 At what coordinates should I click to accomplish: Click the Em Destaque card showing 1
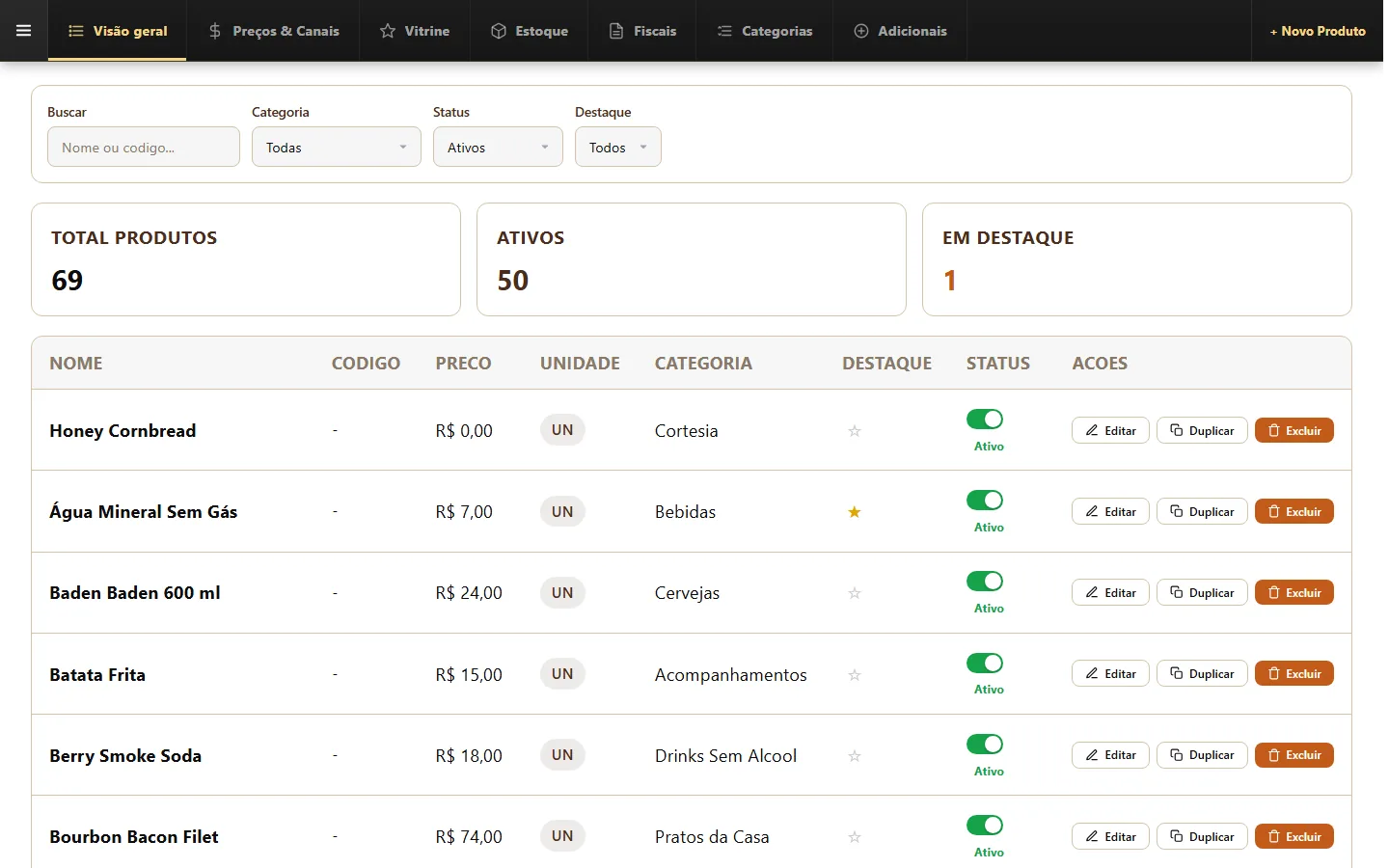1137,259
